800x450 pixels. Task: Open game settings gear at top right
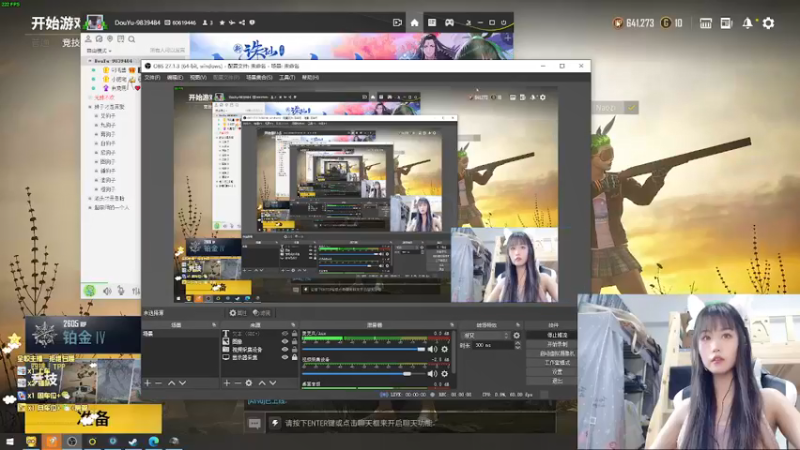pos(768,23)
